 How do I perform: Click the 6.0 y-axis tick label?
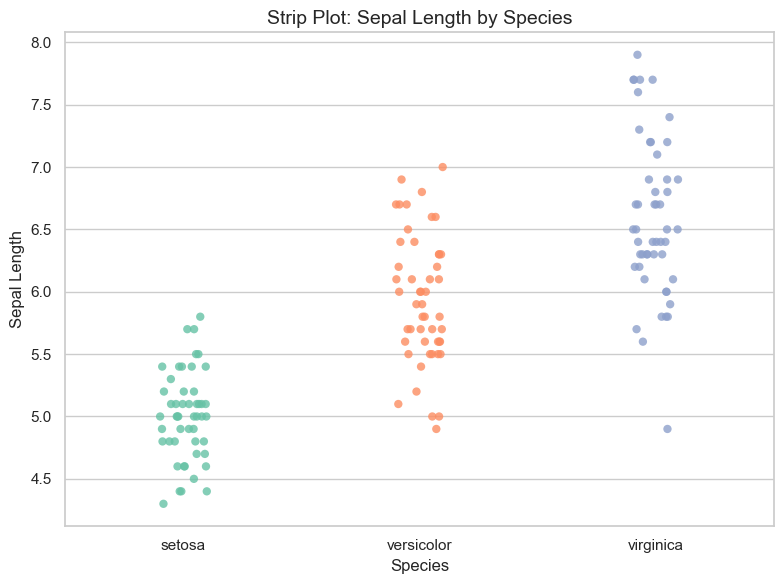coord(41,292)
